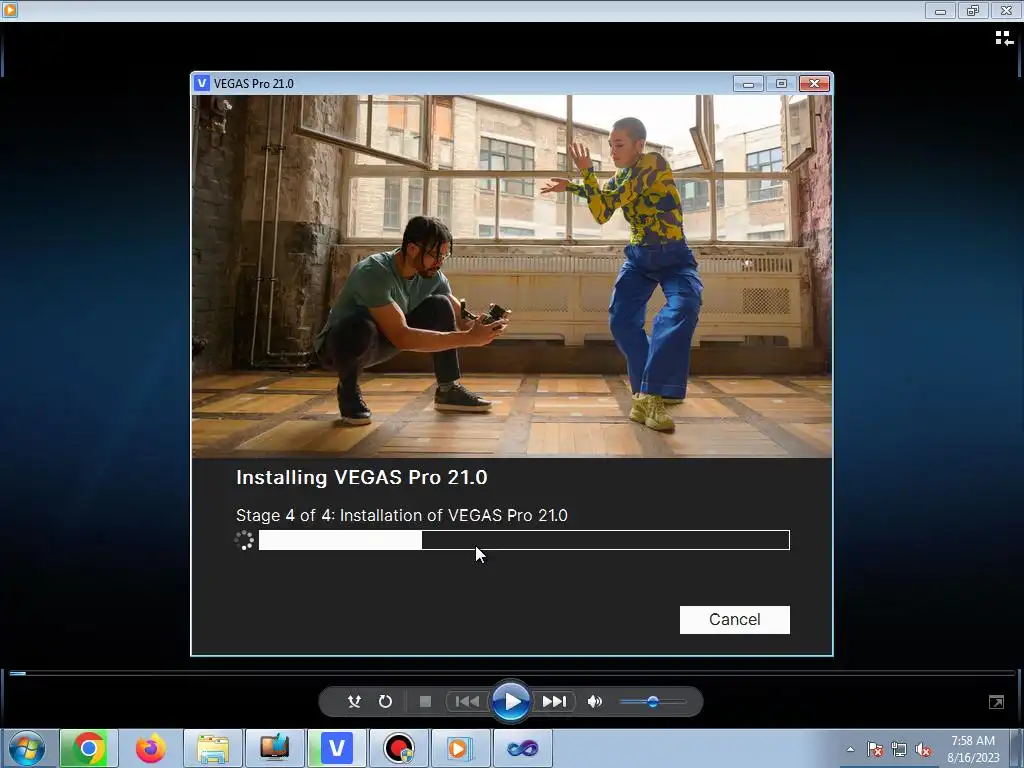Launch Firefox from the taskbar

(x=150, y=748)
